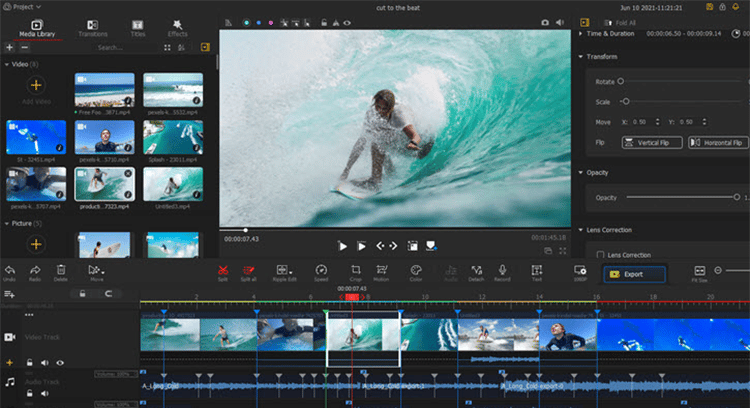This screenshot has width=750, height=408.
Task: Enable the Lens Correction checkbox
Action: (x=600, y=255)
